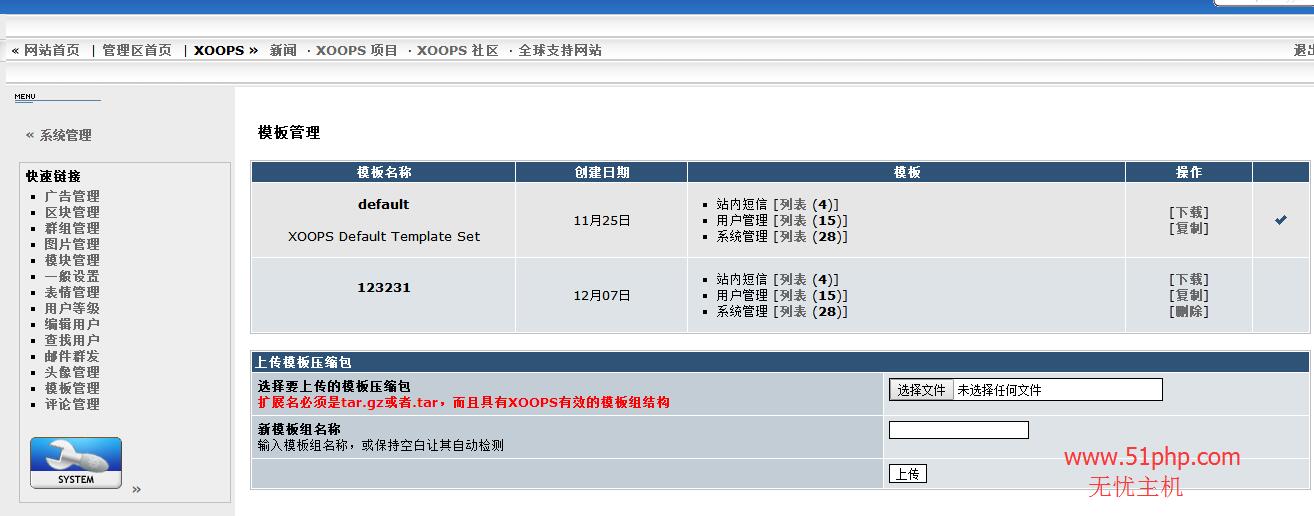Expand the 系统管理 sidebar heading
This screenshot has height=516, width=1314.
tap(65, 135)
